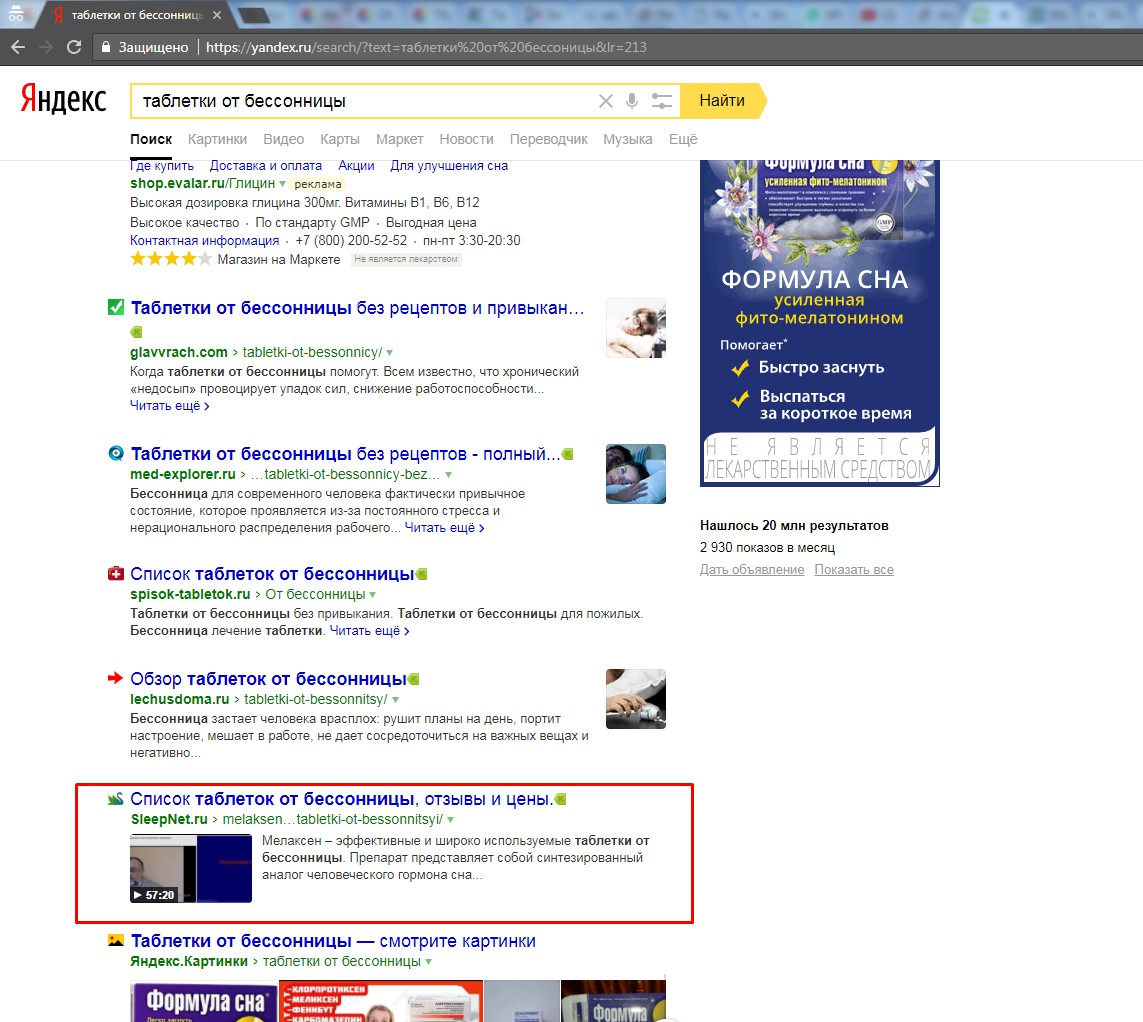Open the Карты tab
The width and height of the screenshot is (1143, 1022).
(x=340, y=139)
